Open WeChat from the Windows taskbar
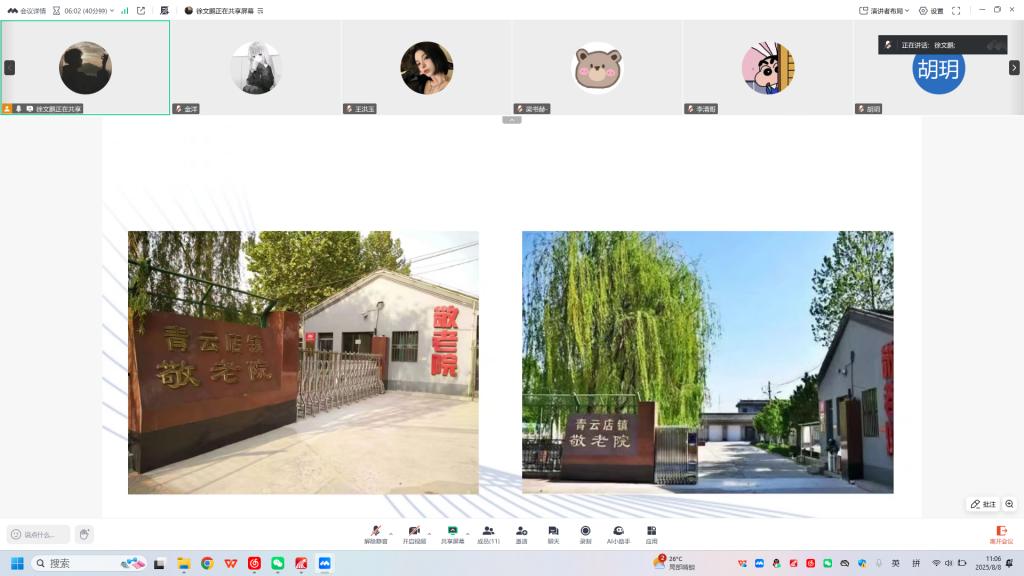1024x576 pixels. [278, 563]
